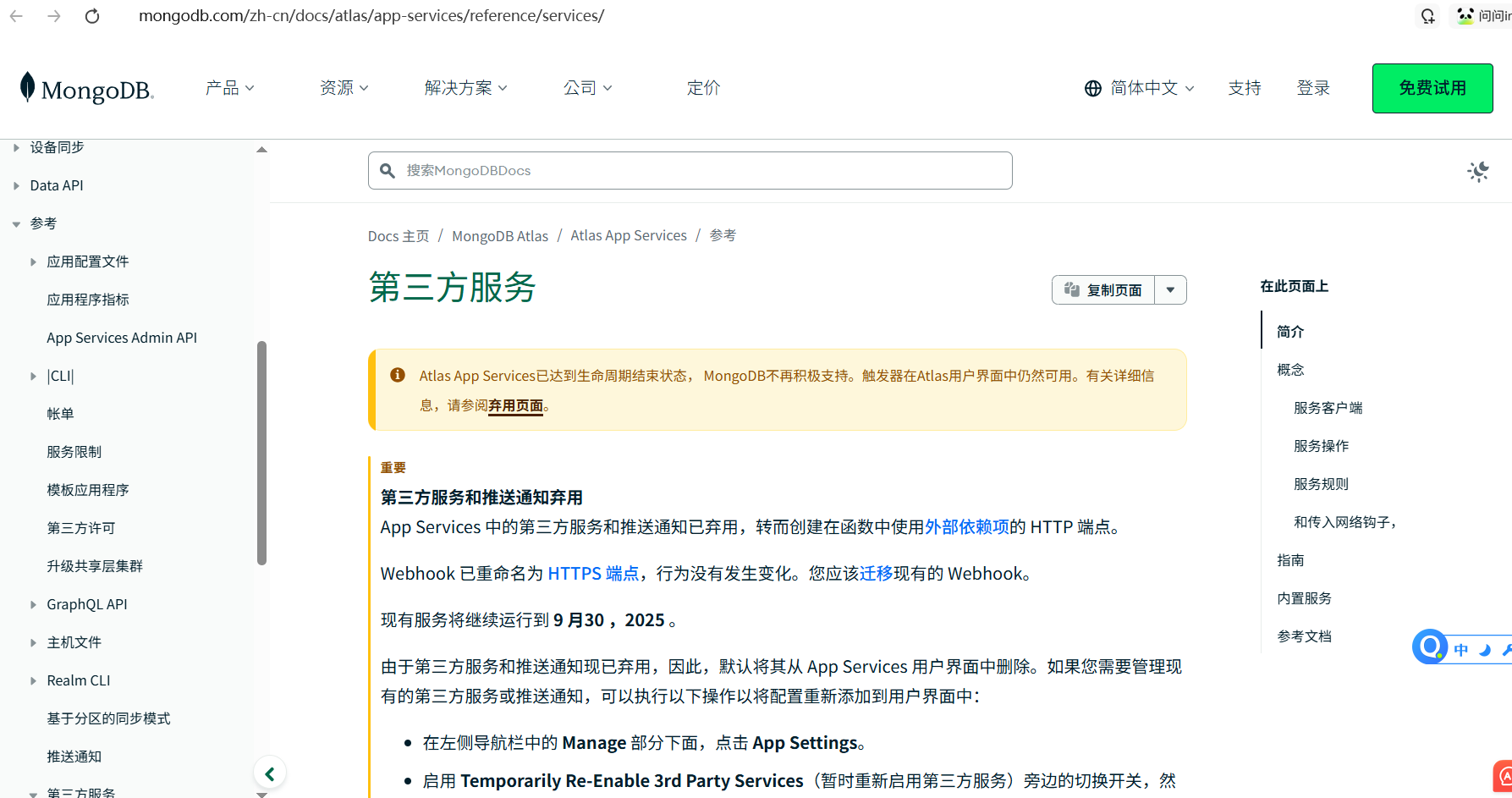This screenshot has height=798, width=1512.
Task: Click the 免费试用 button
Action: pos(1432,88)
